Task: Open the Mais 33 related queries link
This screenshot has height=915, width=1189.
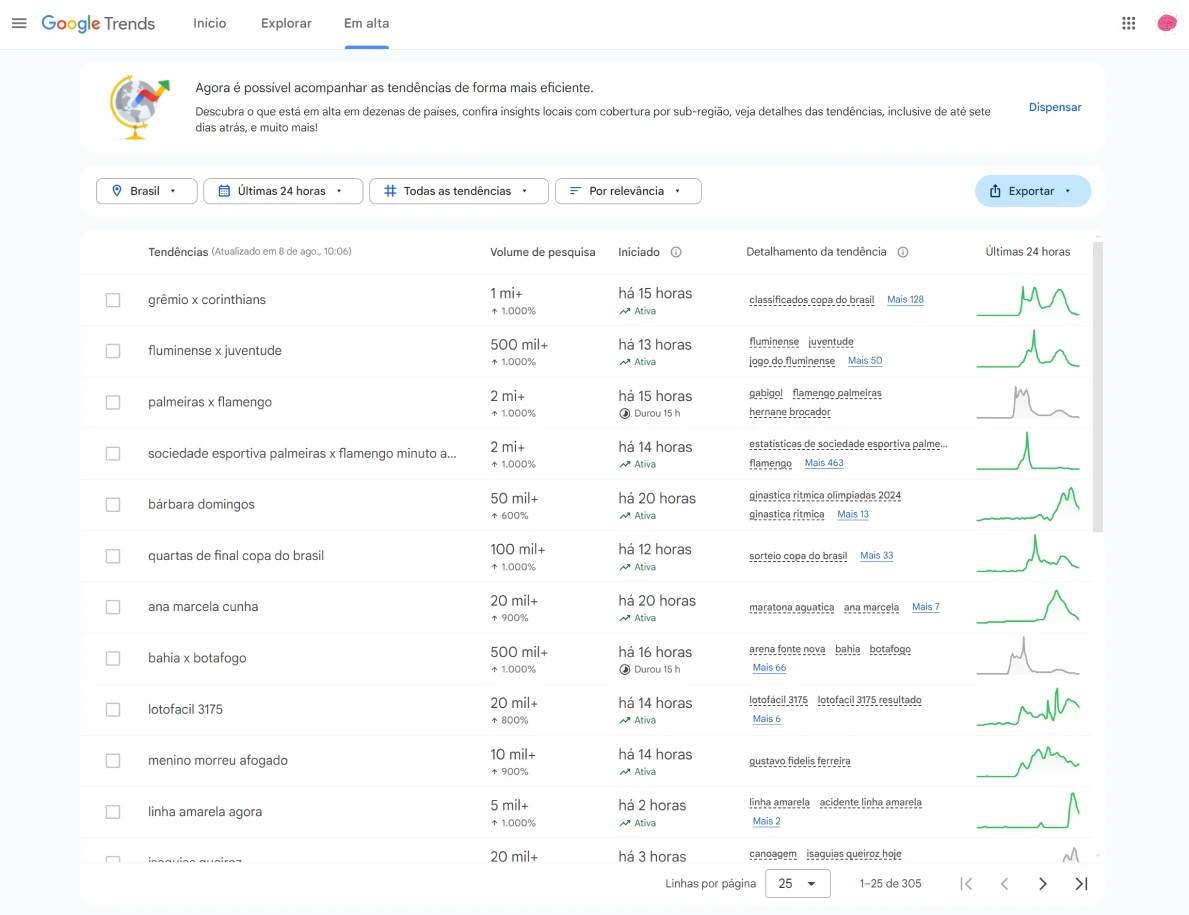Action: tap(877, 556)
